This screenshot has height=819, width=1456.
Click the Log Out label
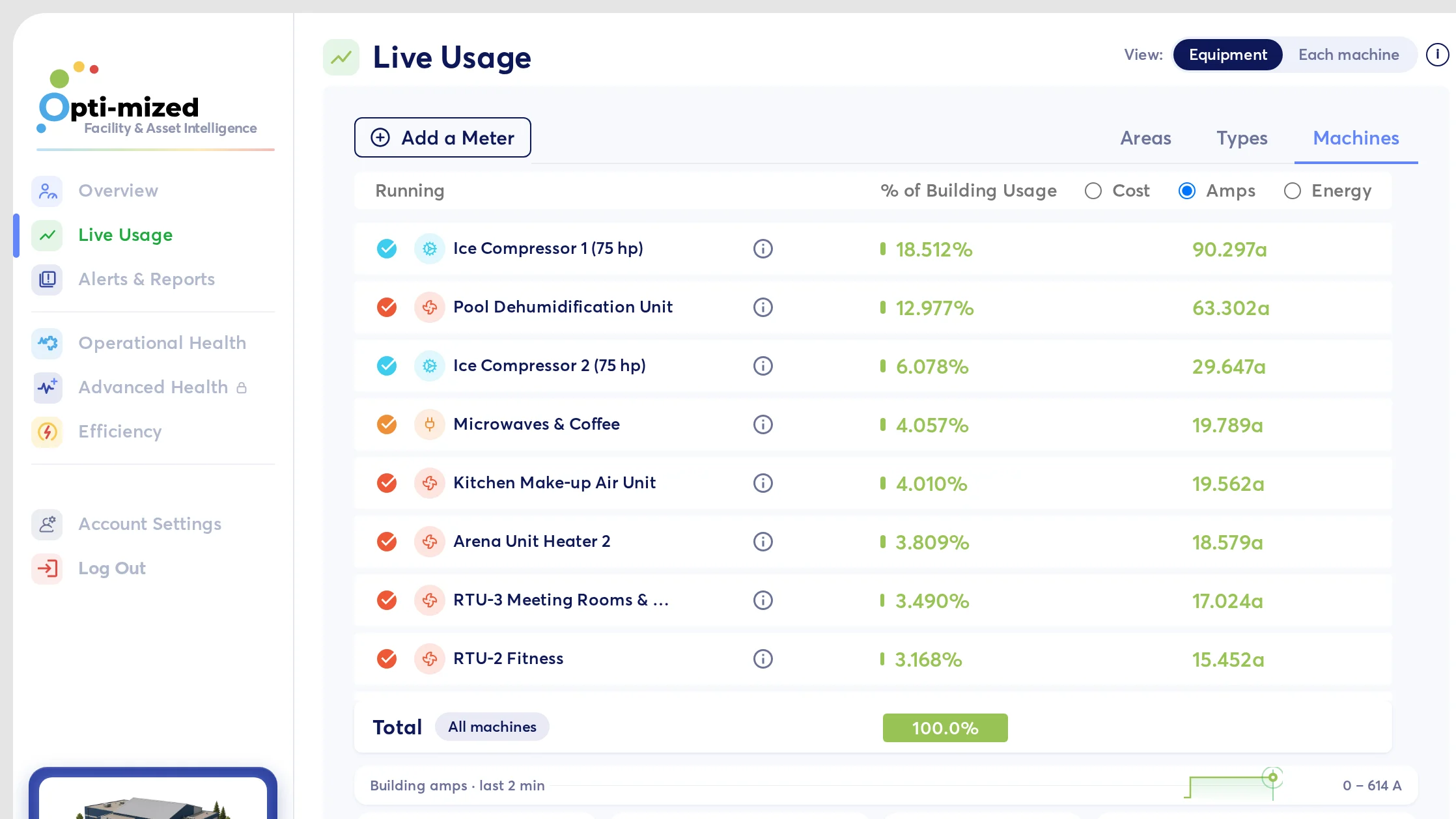coord(112,568)
